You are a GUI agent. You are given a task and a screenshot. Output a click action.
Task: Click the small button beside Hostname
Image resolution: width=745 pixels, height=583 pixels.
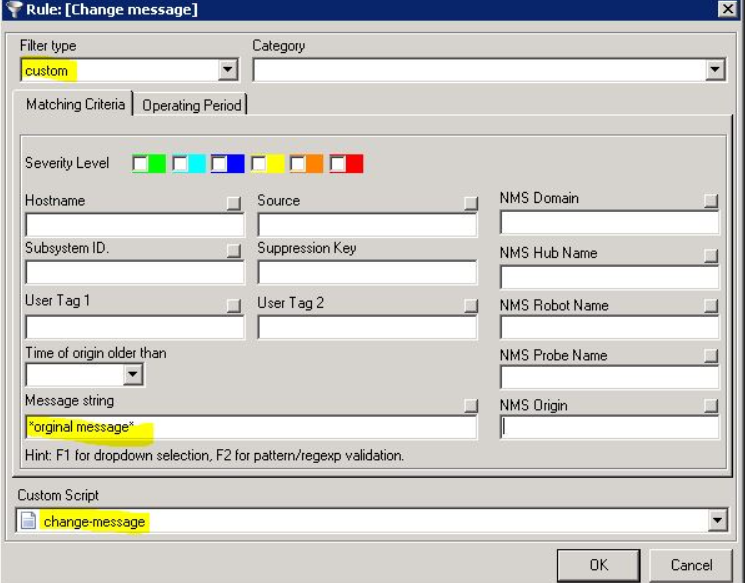234,203
